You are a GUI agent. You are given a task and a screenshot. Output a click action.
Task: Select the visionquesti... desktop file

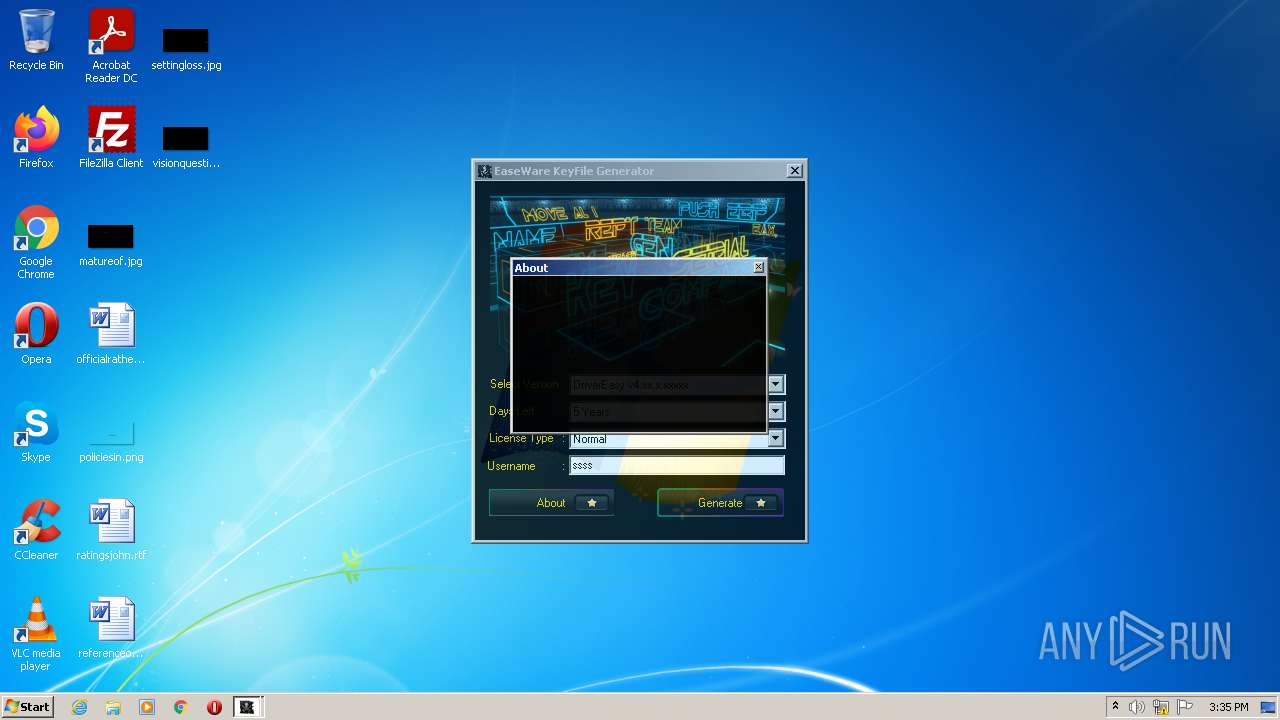pyautogui.click(x=186, y=143)
